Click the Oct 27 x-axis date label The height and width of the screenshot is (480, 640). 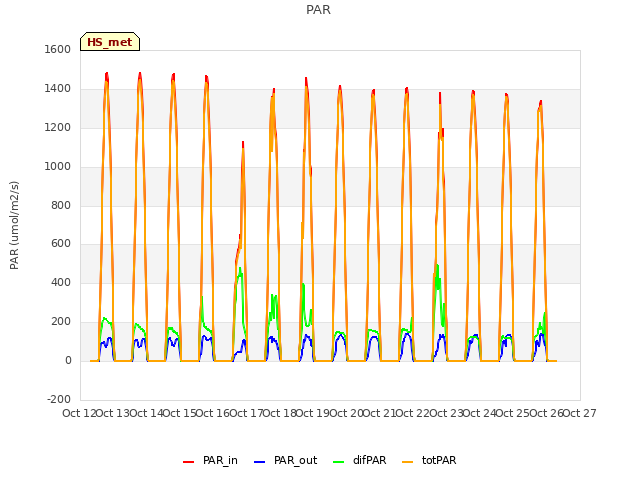580,413
